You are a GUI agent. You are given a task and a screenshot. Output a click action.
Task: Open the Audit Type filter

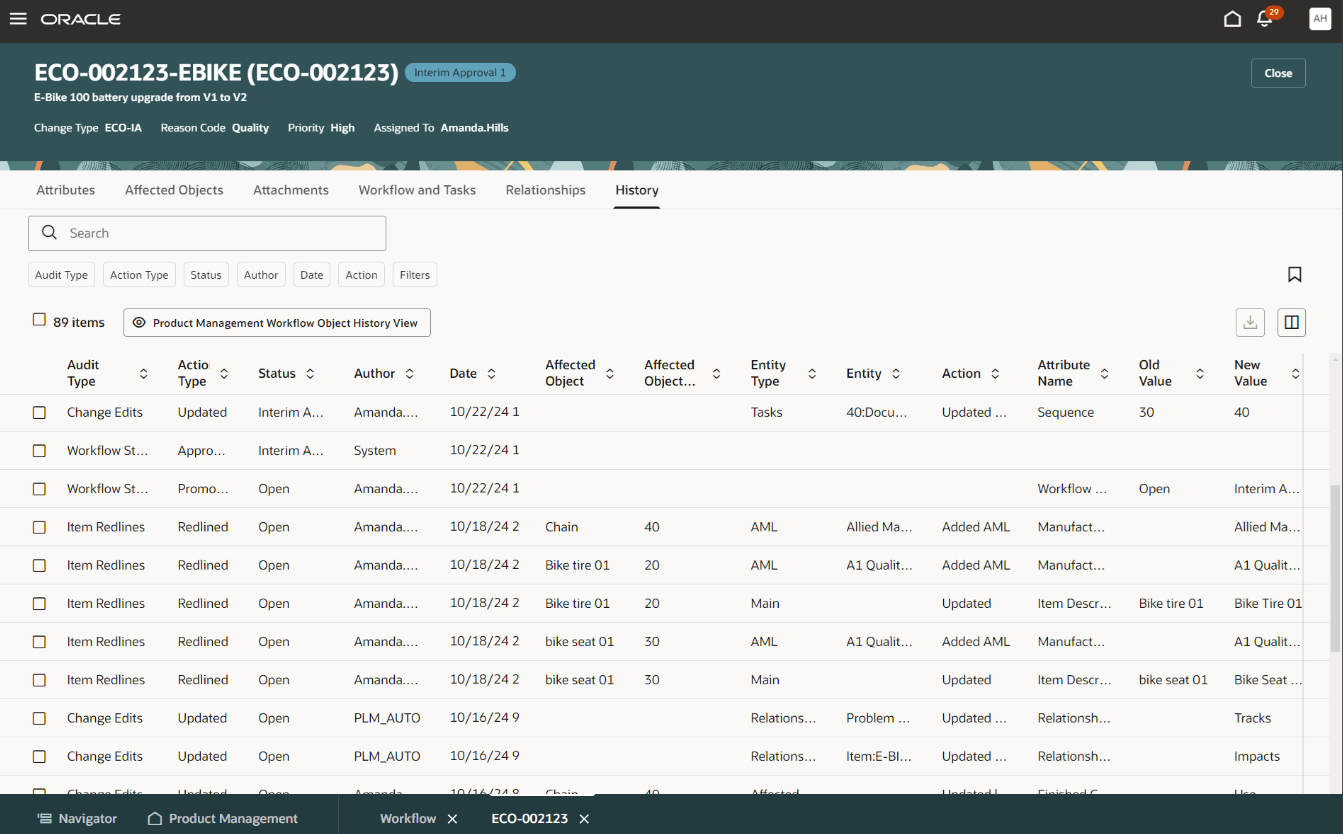tap(62, 275)
